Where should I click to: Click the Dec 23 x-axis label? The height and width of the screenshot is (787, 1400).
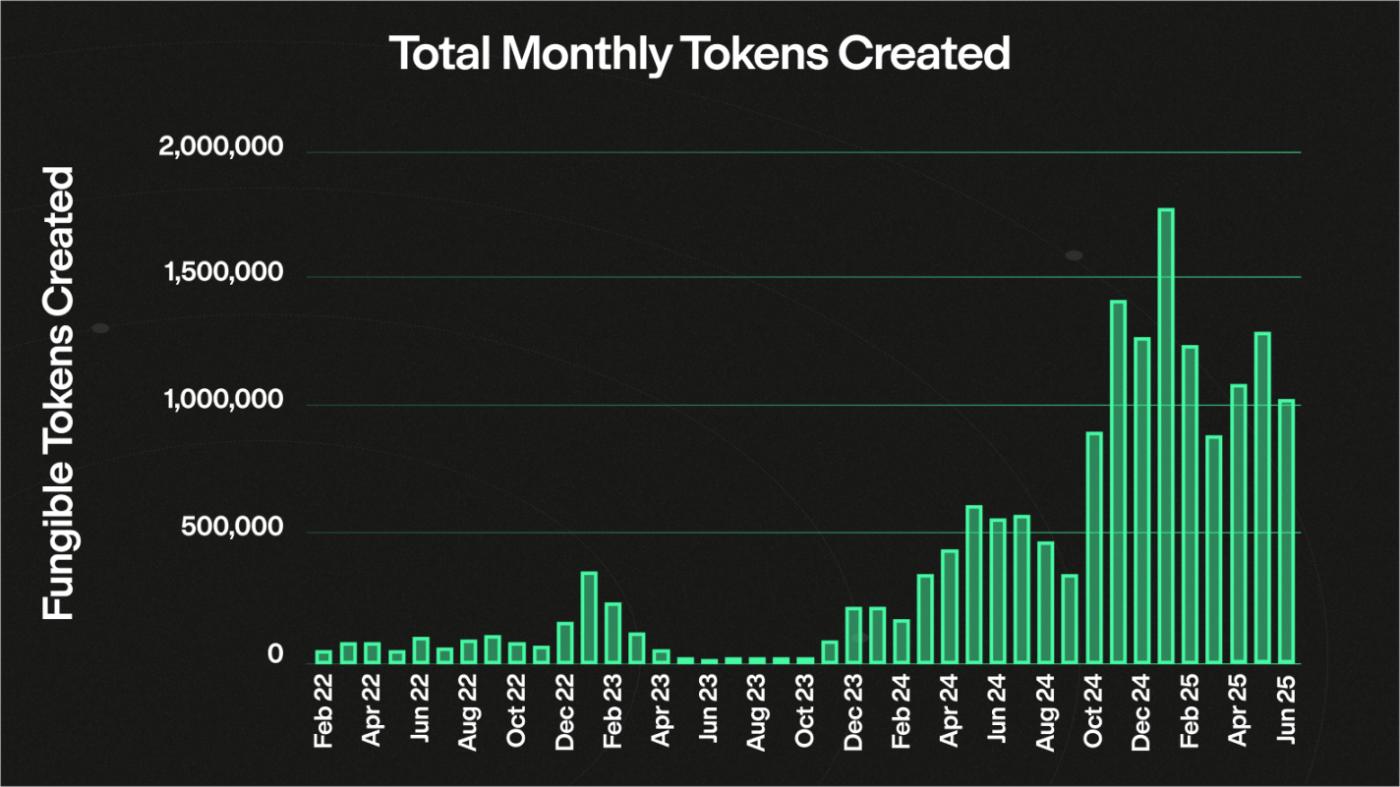click(x=853, y=711)
